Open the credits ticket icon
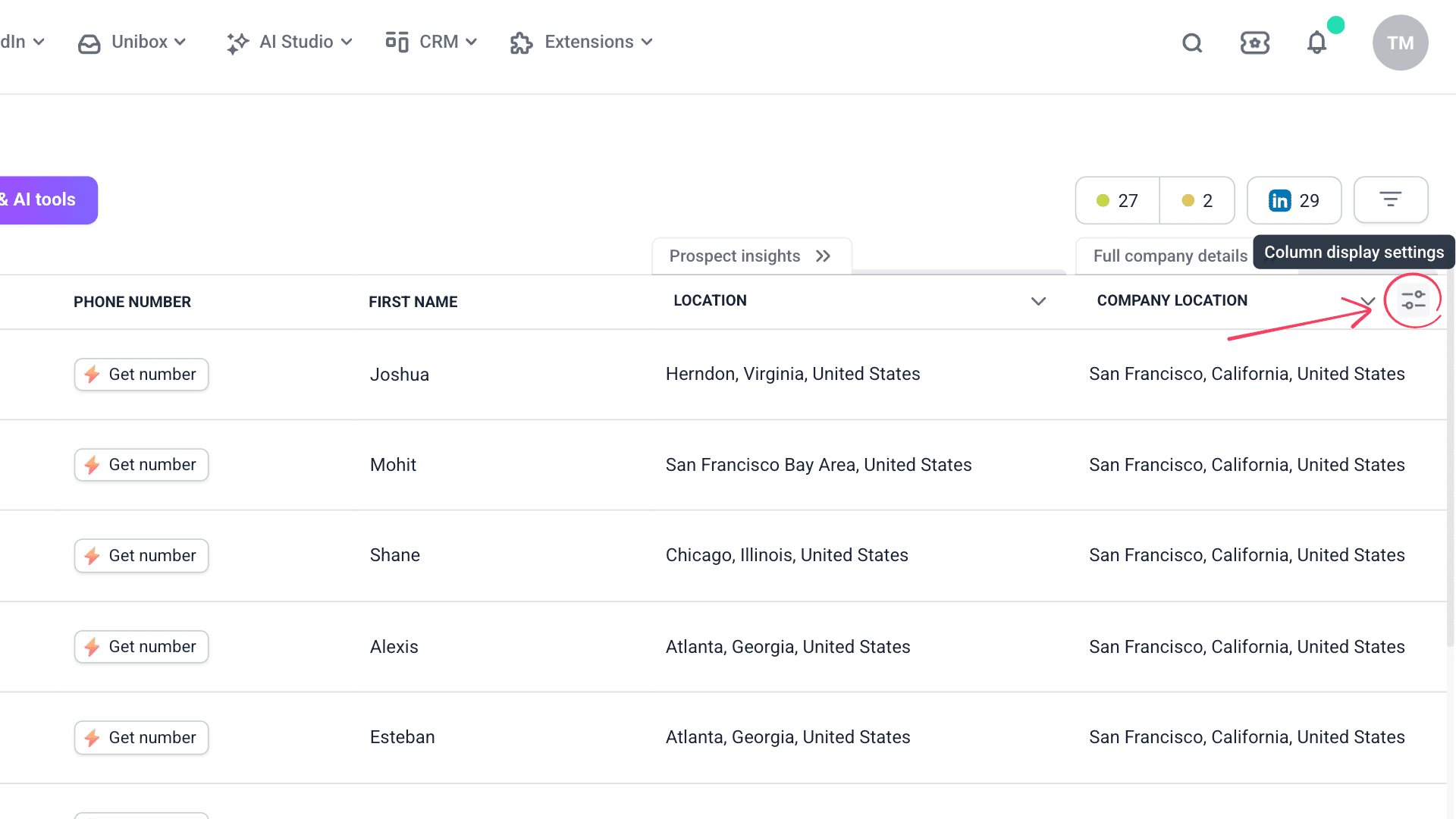The height and width of the screenshot is (819, 1456). coord(1255,42)
